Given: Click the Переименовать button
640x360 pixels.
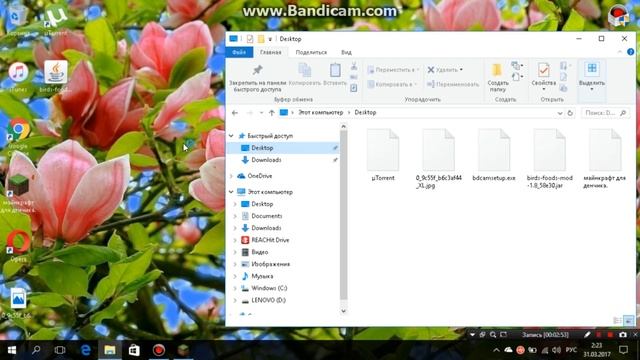Looking at the screenshot, I should click(x=453, y=84).
